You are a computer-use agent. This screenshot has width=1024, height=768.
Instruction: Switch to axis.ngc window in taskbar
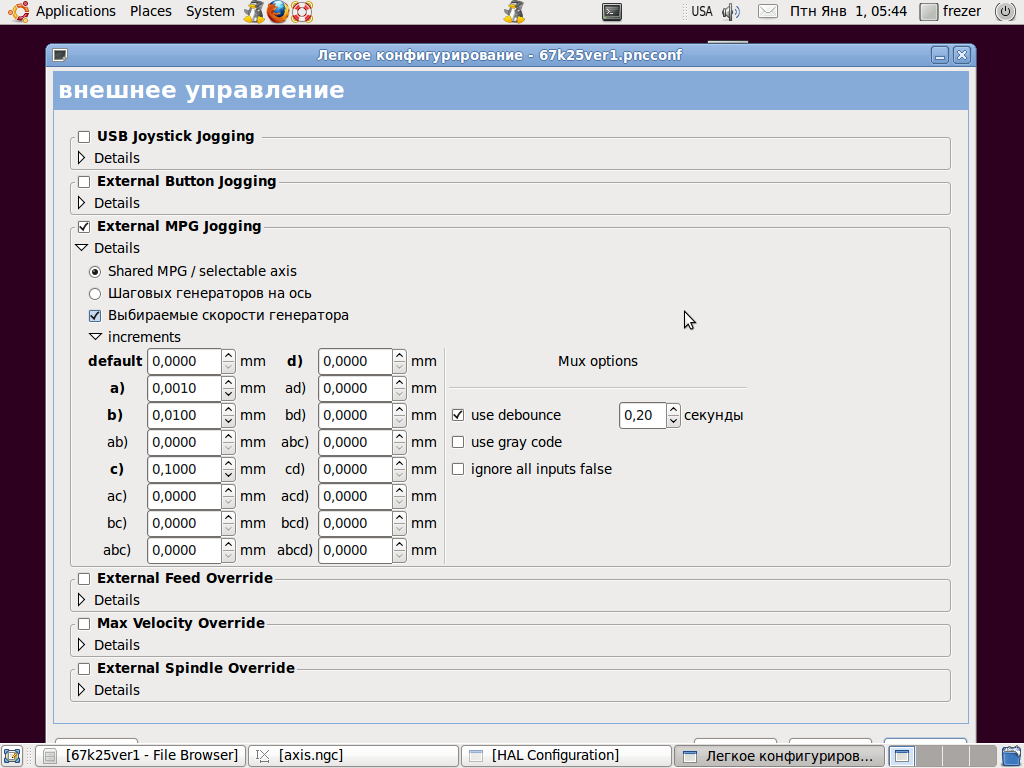[x=353, y=756]
